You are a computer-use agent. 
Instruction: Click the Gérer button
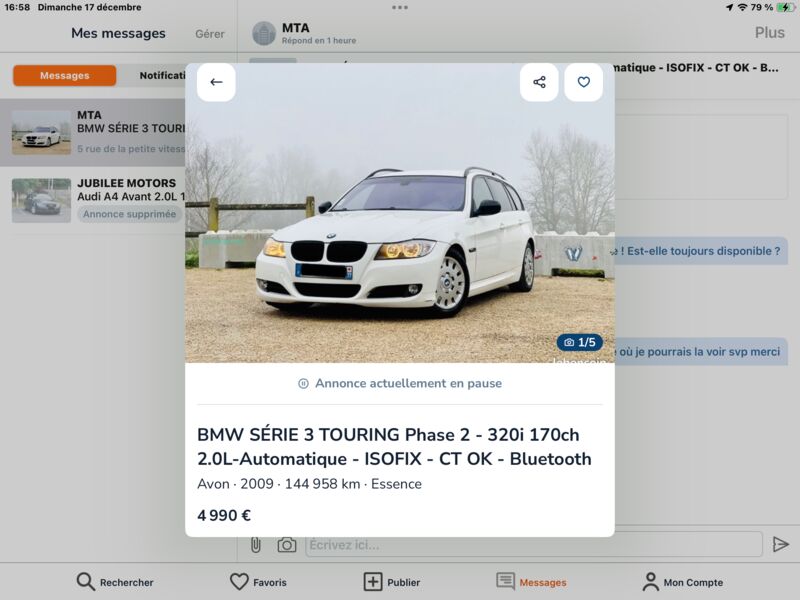point(210,34)
